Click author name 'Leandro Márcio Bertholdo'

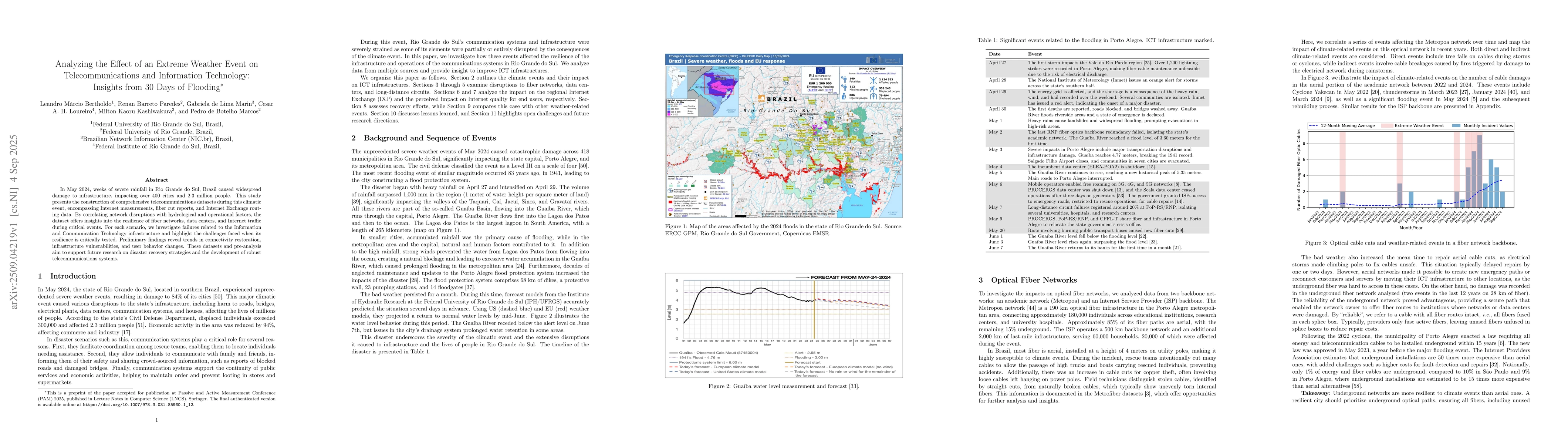(x=76, y=104)
